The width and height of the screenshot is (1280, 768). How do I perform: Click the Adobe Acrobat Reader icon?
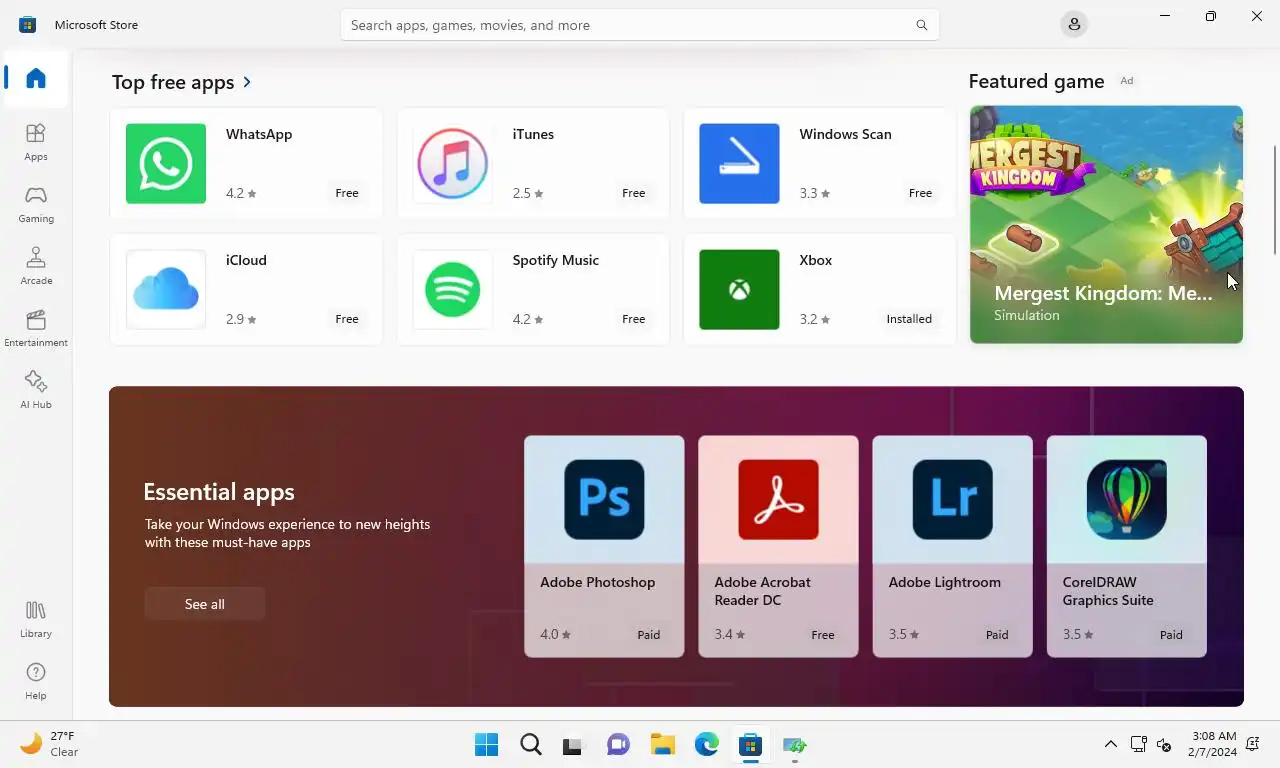click(778, 499)
